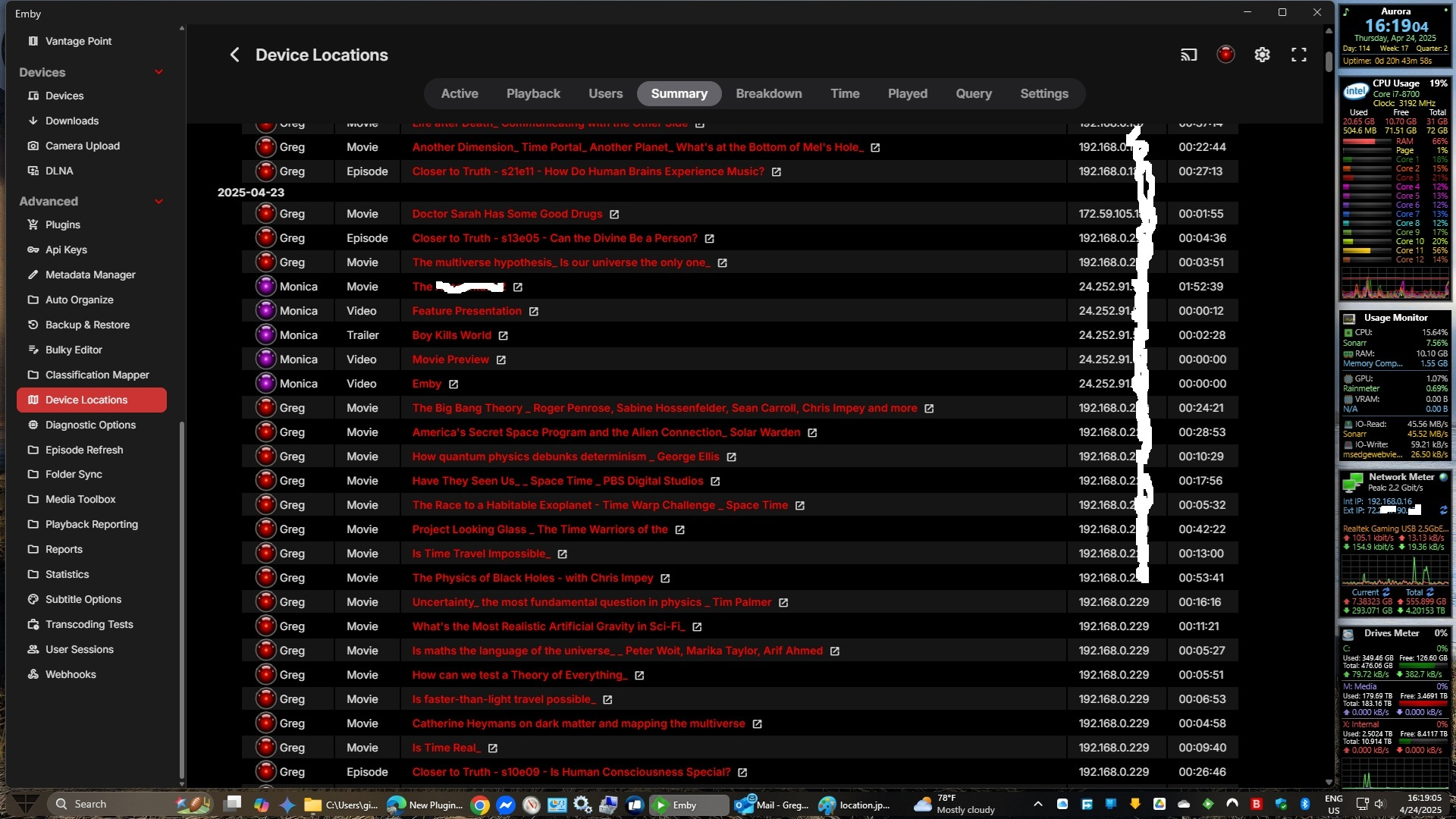1456x819 pixels.
Task: Switch to the Breakdown tab
Action: pos(769,93)
